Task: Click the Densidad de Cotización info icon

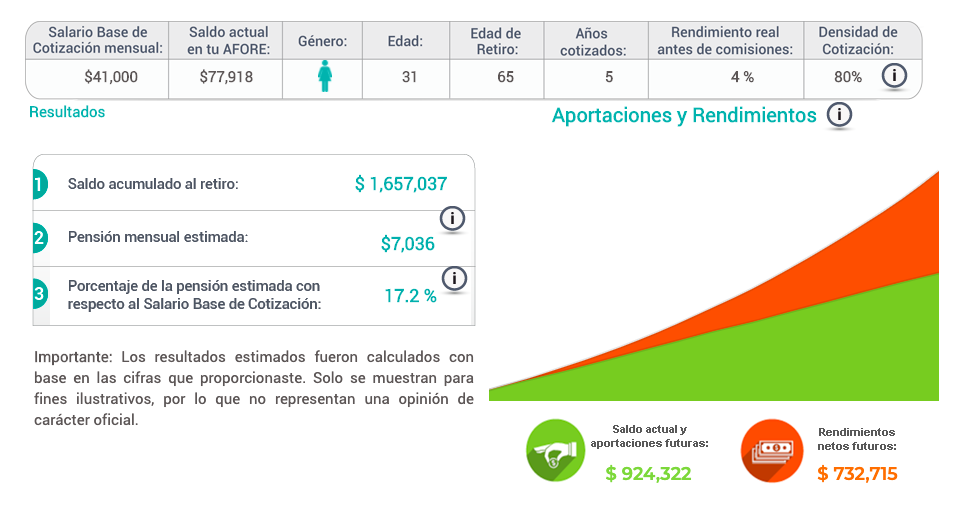Action: coord(894,76)
